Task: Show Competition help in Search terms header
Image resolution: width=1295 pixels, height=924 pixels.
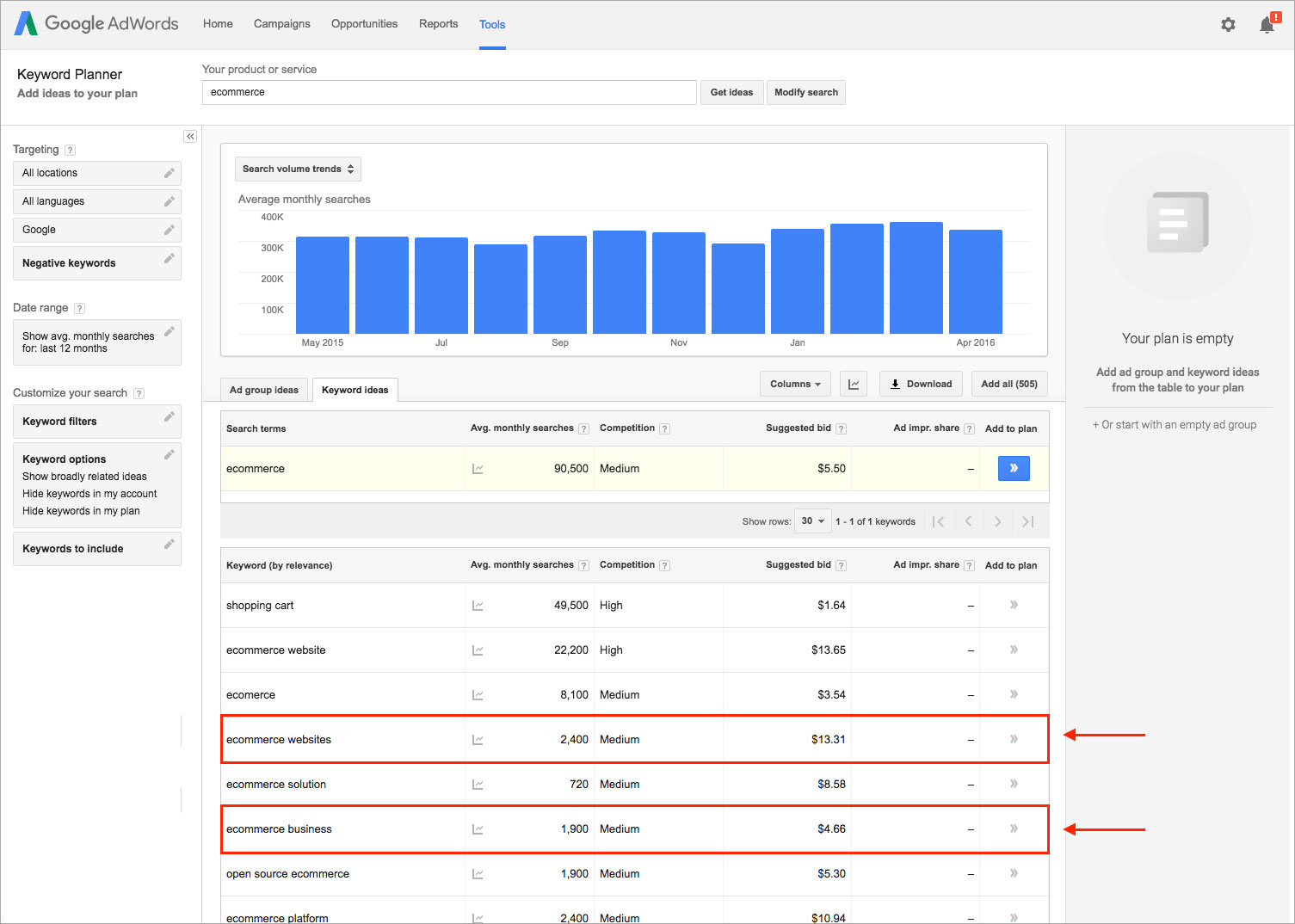Action: [x=664, y=428]
